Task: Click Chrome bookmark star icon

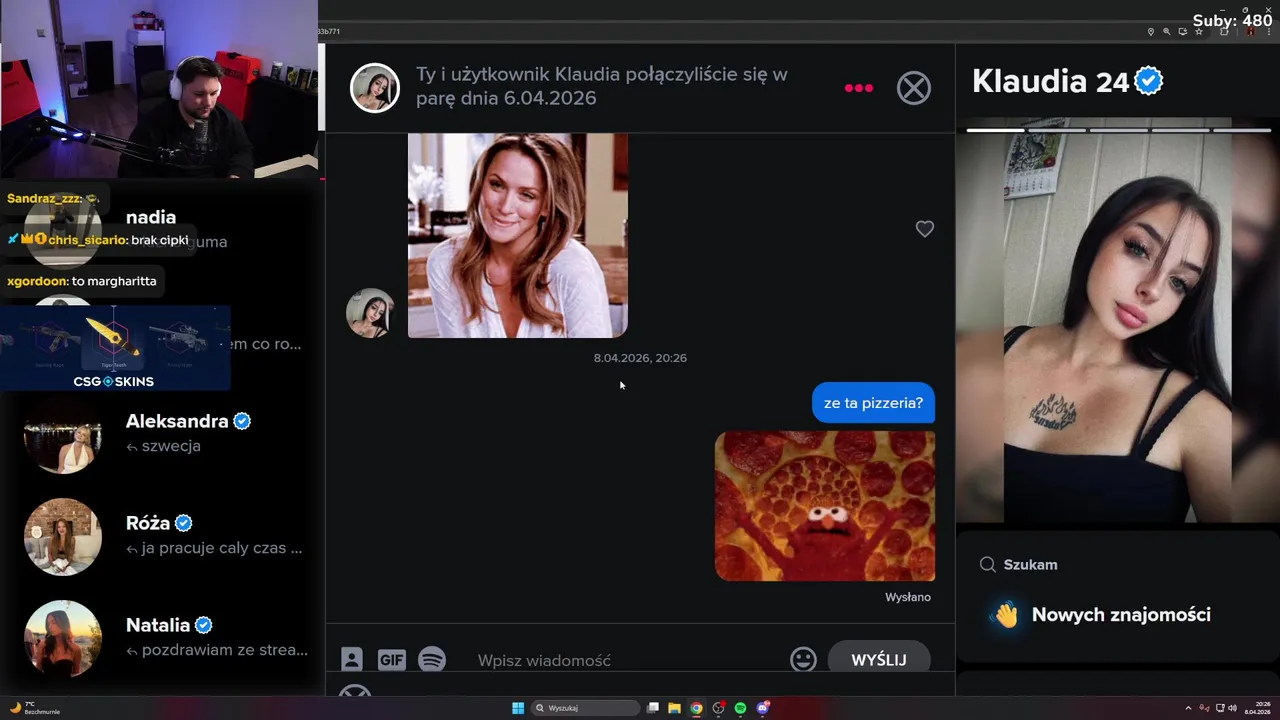Action: [x=1199, y=32]
